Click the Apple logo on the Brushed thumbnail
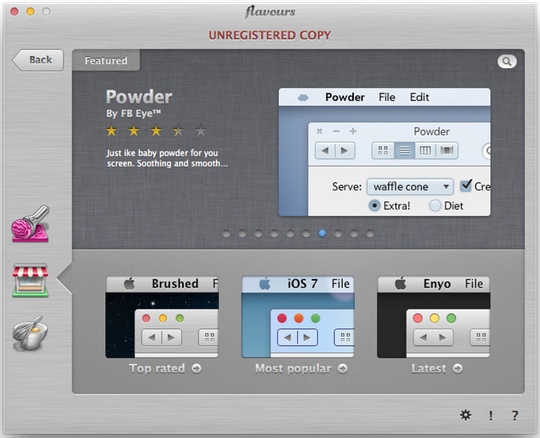540x438 pixels. pyautogui.click(x=129, y=284)
